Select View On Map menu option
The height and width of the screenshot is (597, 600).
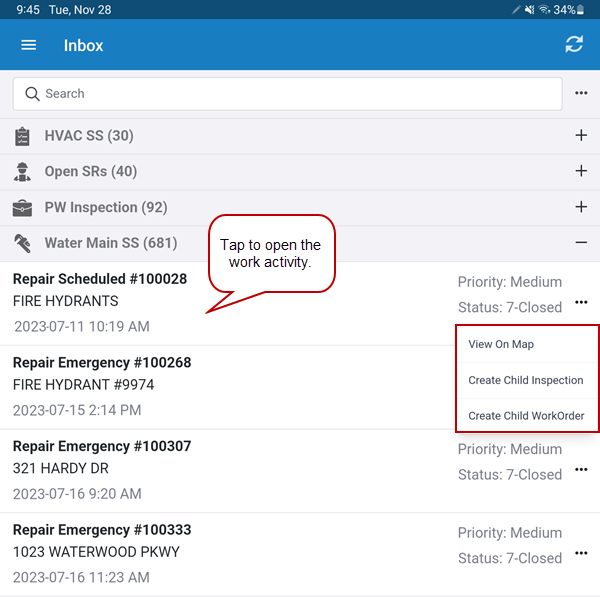point(501,344)
